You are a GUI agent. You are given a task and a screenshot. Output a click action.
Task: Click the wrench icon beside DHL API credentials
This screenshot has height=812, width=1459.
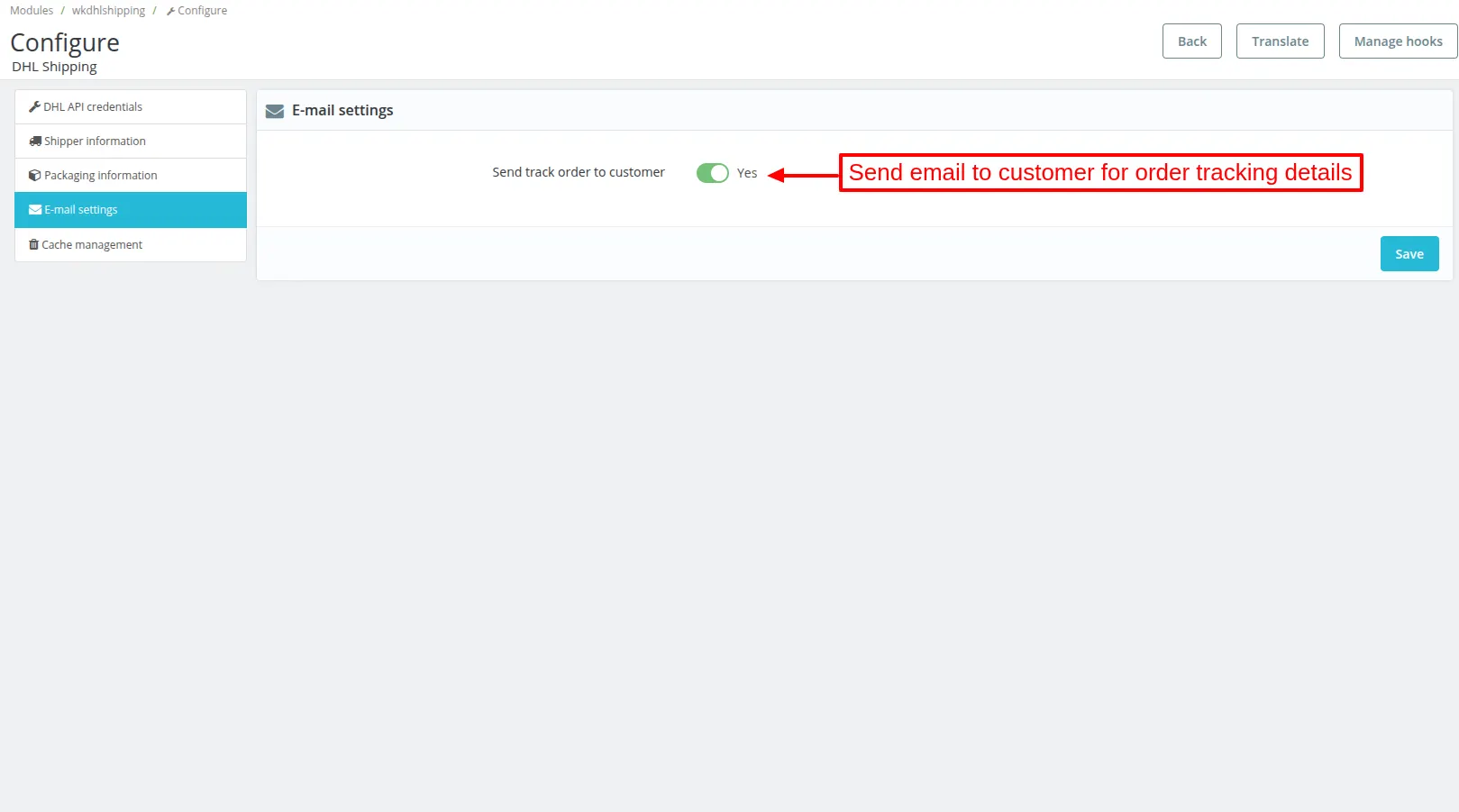(x=34, y=106)
